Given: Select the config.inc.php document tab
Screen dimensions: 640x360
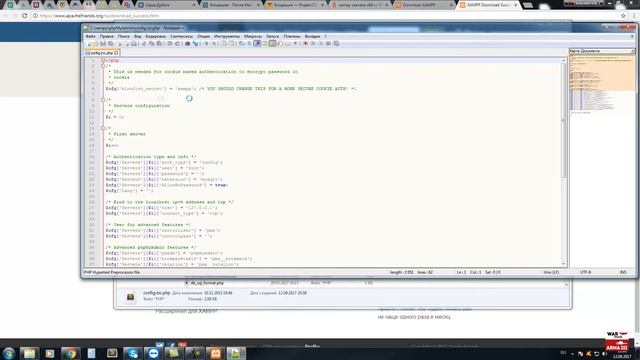Looking at the screenshot, I should pyautogui.click(x=101, y=53).
